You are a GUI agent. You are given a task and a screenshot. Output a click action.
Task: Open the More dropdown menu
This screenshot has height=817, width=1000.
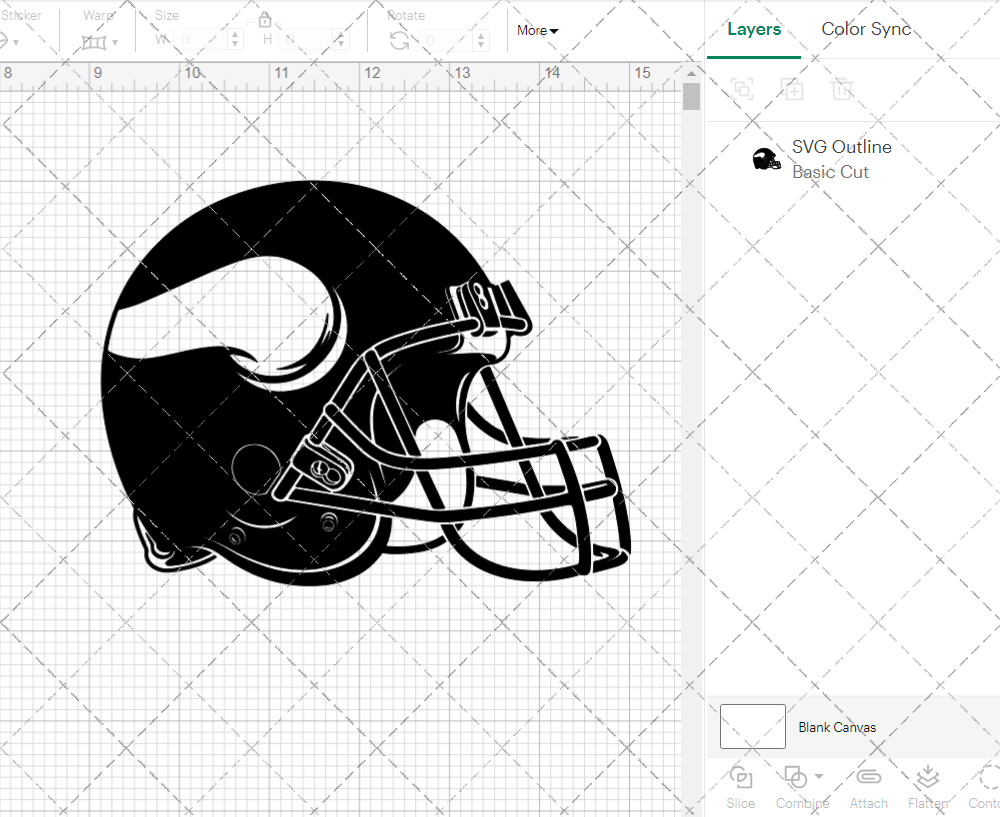coord(538,31)
